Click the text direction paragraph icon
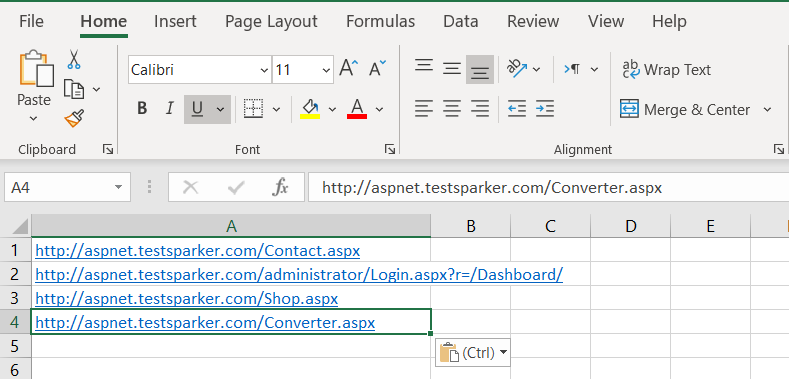Image resolution: width=789 pixels, height=379 pixels. (x=572, y=69)
